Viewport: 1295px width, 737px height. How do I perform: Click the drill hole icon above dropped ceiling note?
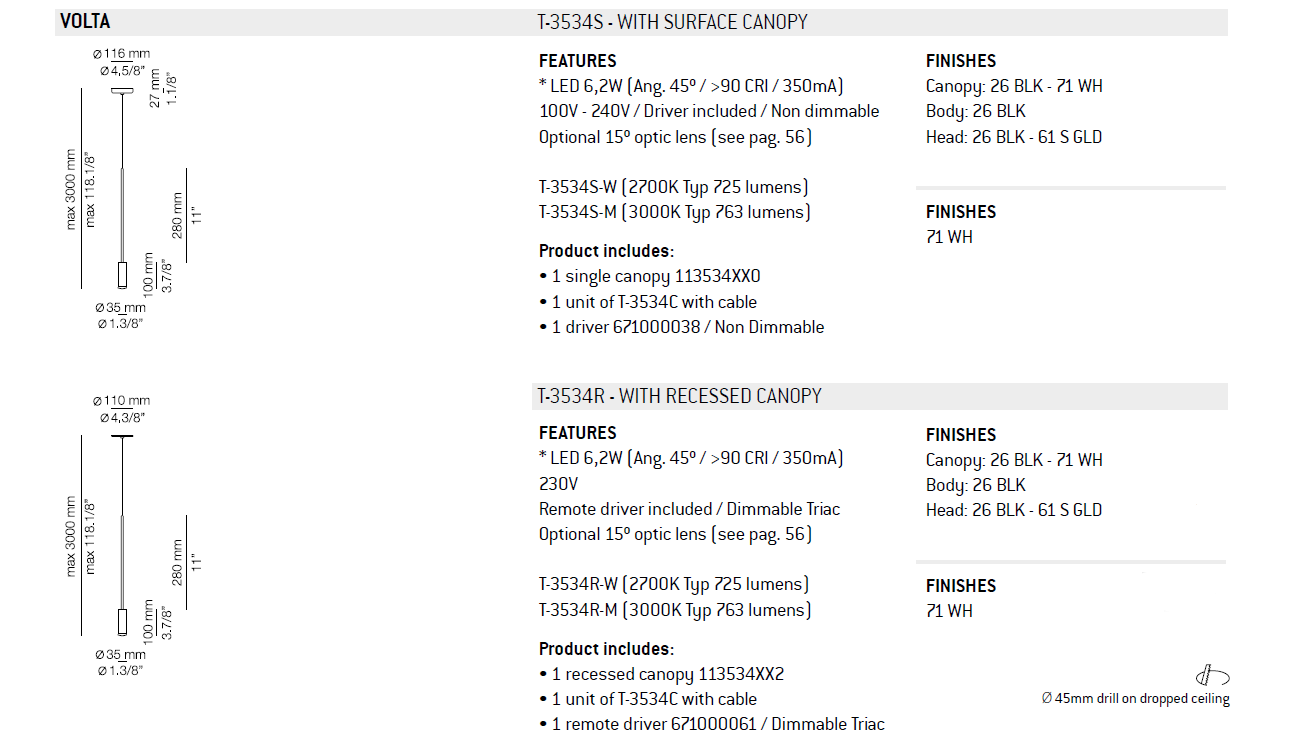[x=1211, y=675]
